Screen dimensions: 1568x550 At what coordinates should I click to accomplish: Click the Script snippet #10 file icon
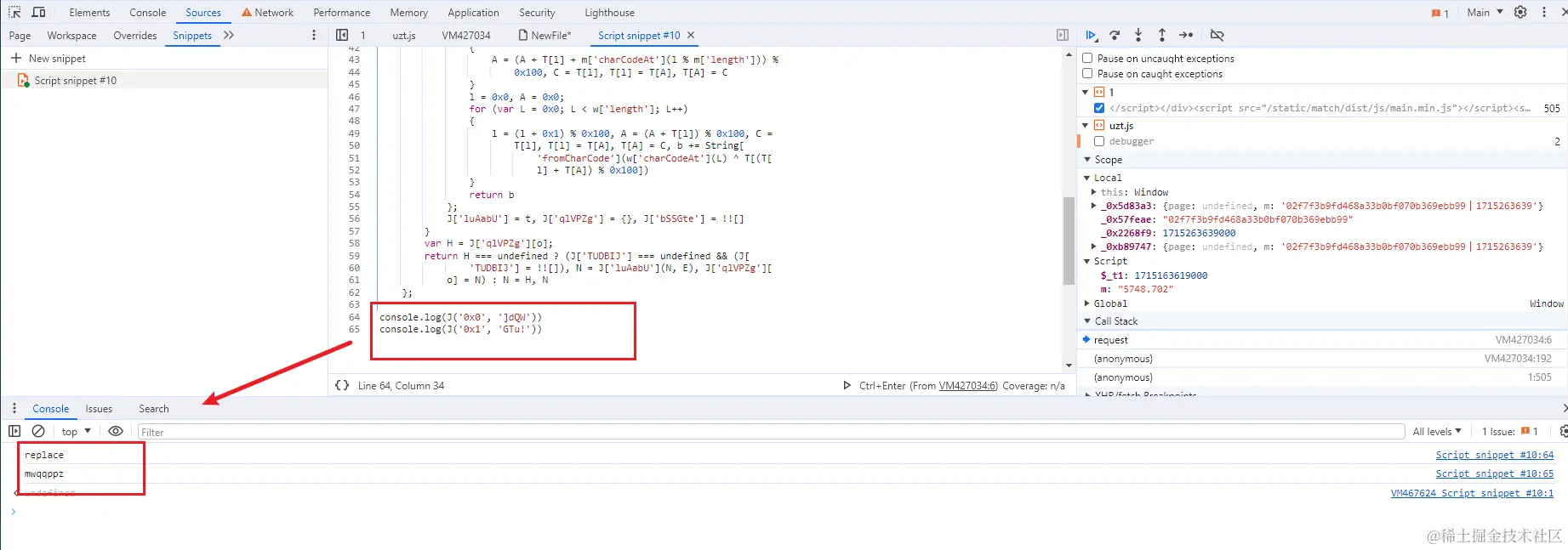[23, 80]
